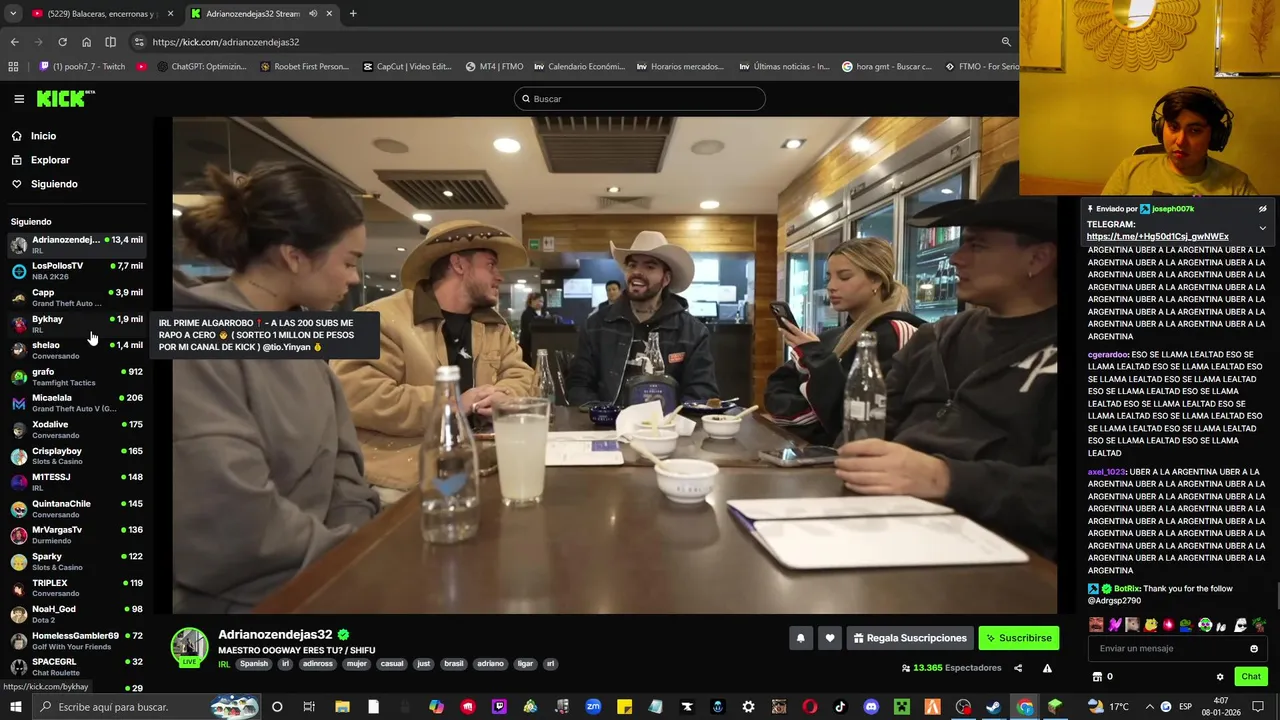Viewport: 1280px width, 720px height.
Task: Go back using the browser back arrow
Action: tap(14, 42)
